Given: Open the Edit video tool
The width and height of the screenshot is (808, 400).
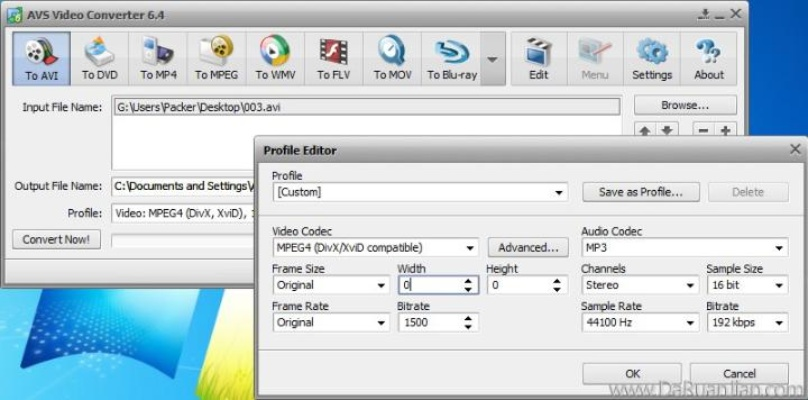Looking at the screenshot, I should (538, 59).
